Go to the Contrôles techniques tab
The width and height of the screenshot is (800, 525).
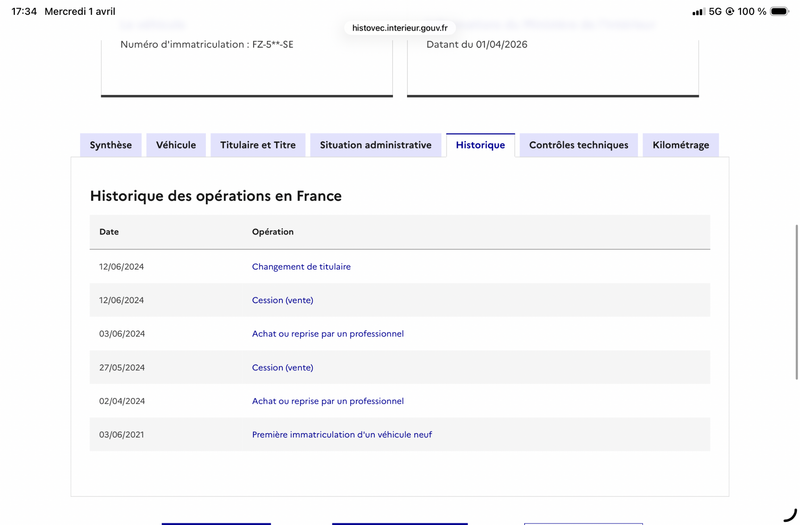(579, 145)
